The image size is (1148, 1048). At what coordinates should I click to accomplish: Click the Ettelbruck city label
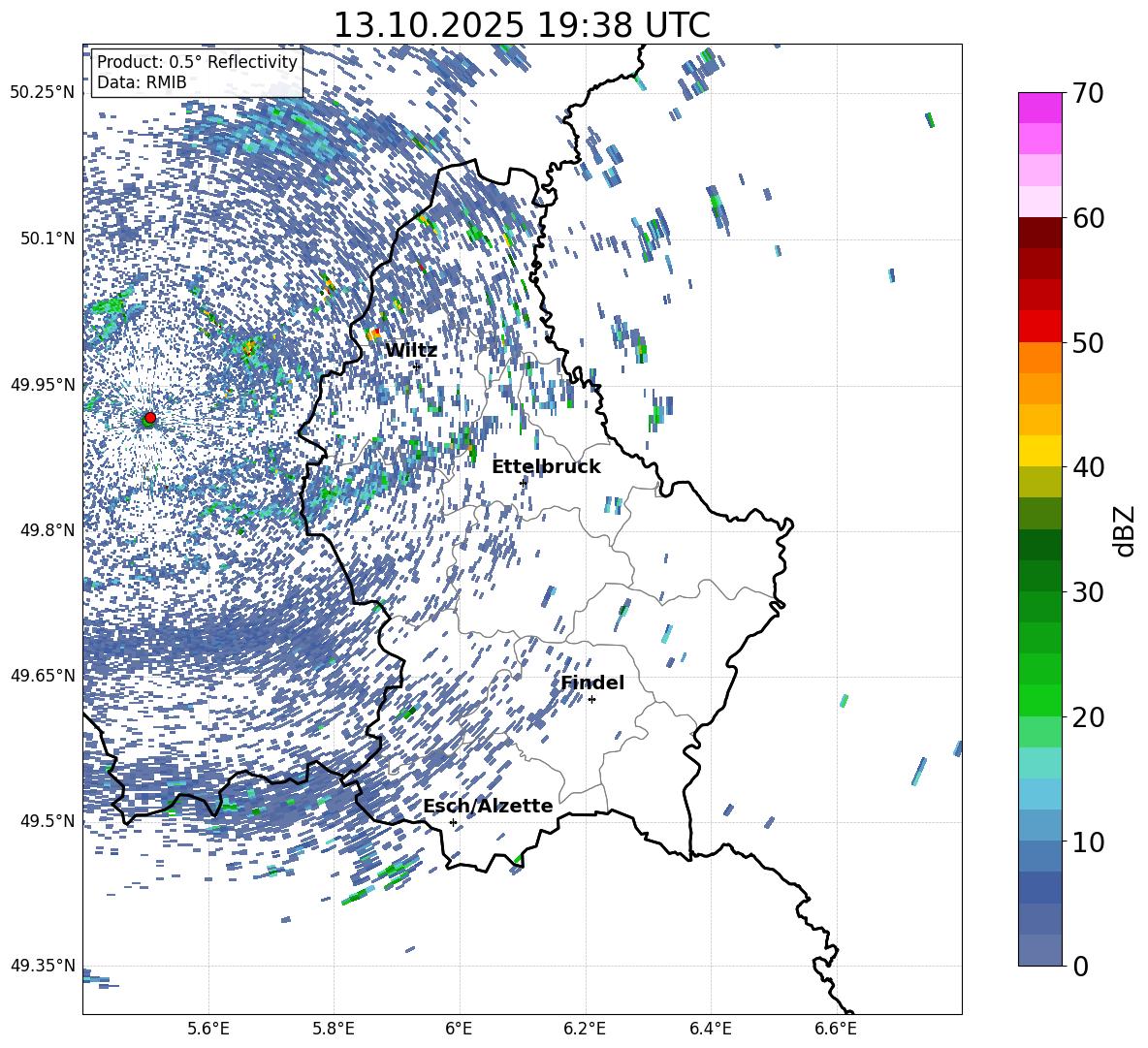coord(546,467)
